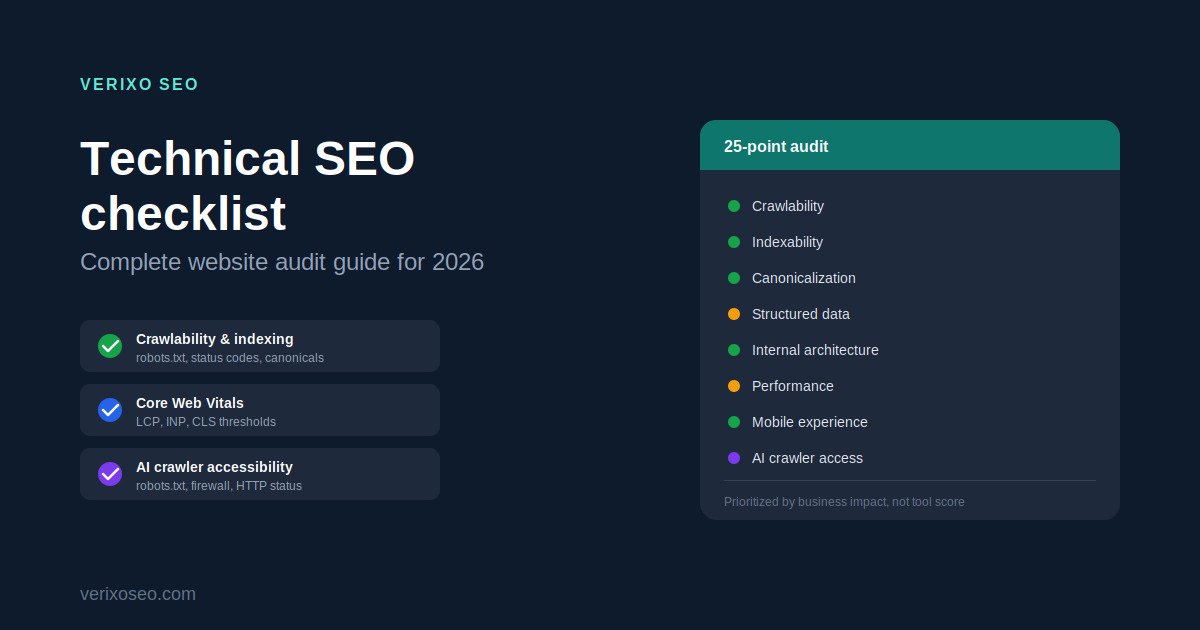Viewport: 1200px width, 630px height.
Task: Click the 25-point audit header
Action: tap(910, 145)
